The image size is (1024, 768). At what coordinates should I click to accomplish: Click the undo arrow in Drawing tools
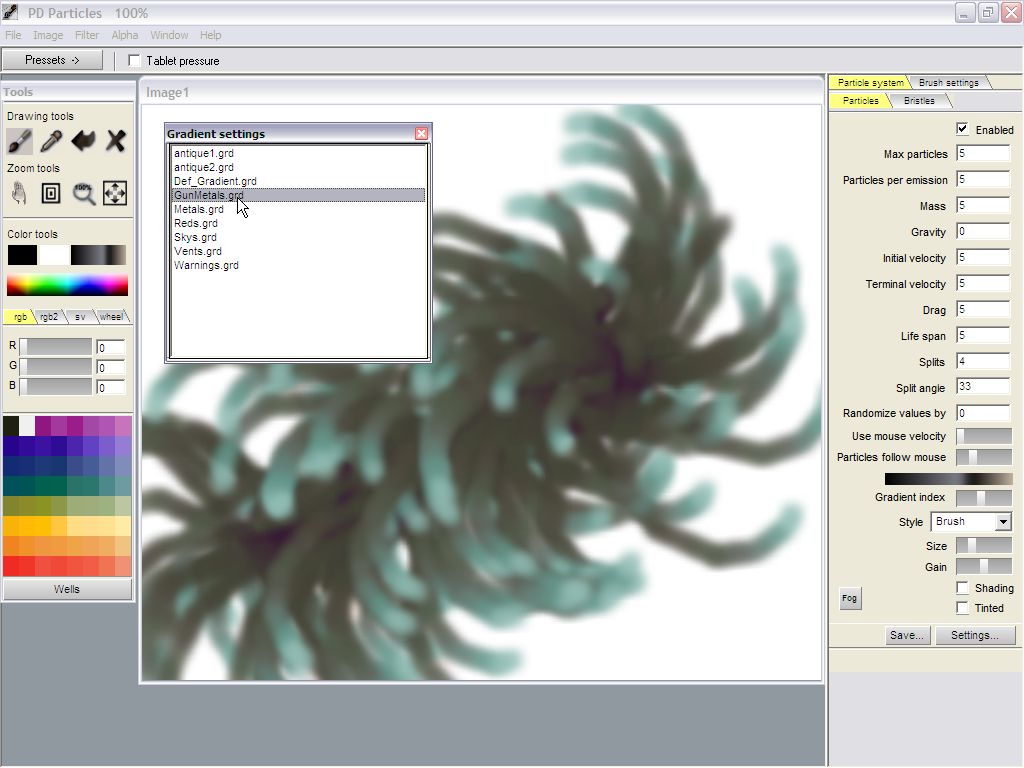point(84,141)
